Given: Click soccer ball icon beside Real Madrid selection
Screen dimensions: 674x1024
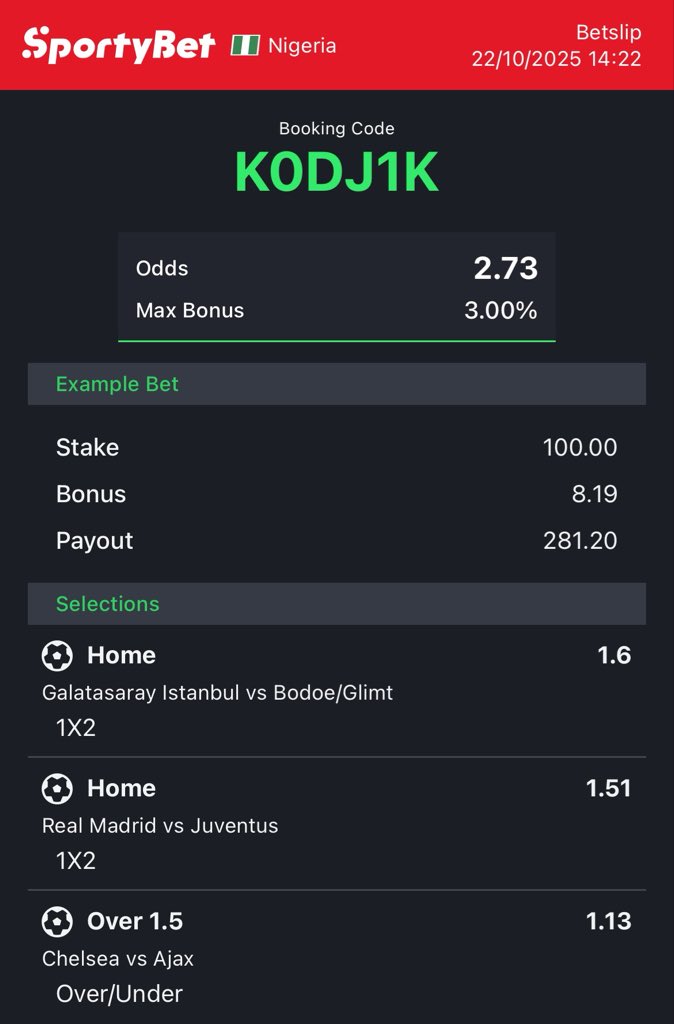Looking at the screenshot, I should (57, 789).
